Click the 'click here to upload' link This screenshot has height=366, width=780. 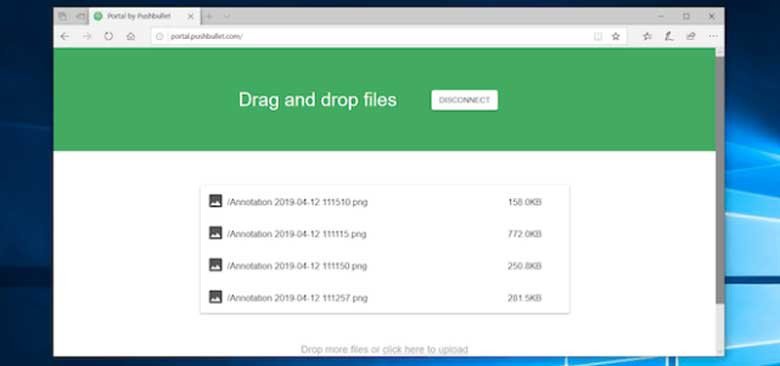[x=425, y=350]
